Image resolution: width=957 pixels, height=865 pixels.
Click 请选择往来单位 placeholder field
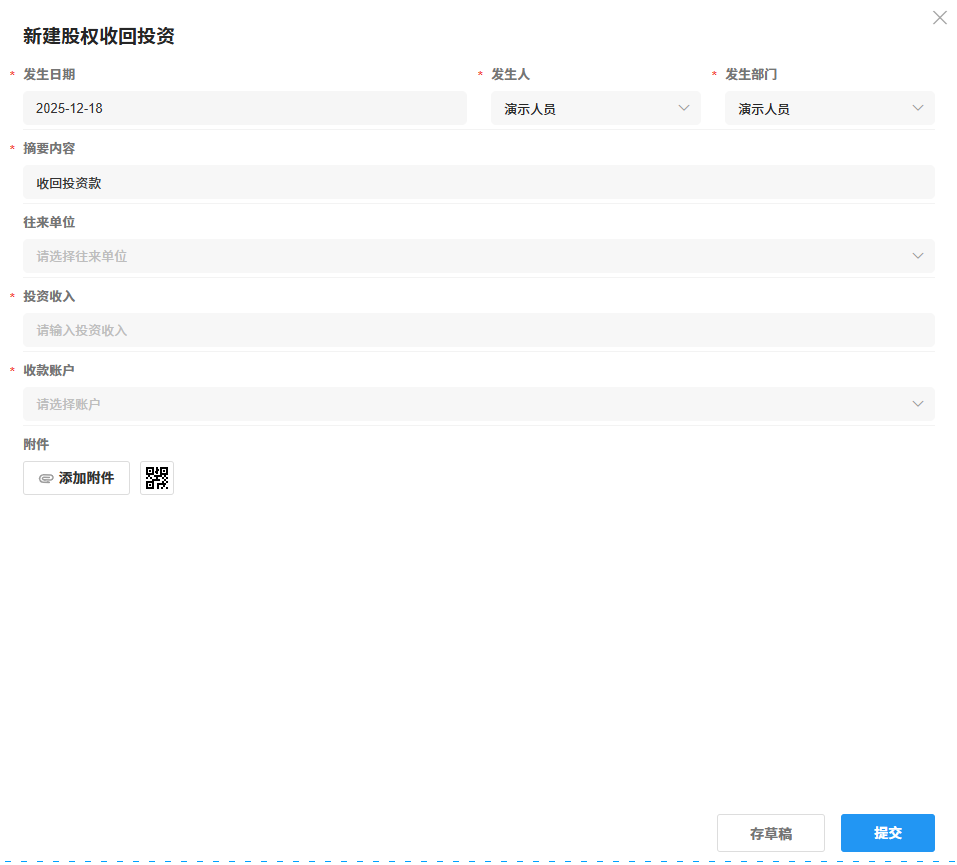[82, 255]
